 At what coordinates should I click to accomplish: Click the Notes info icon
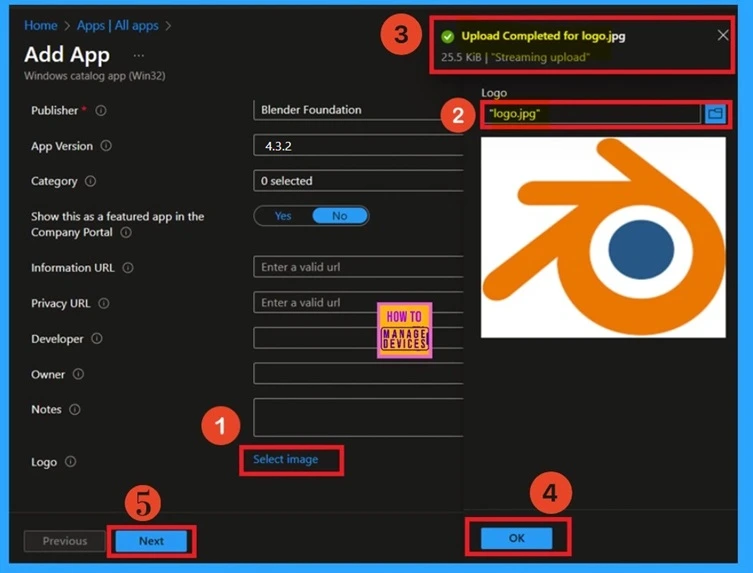point(74,409)
